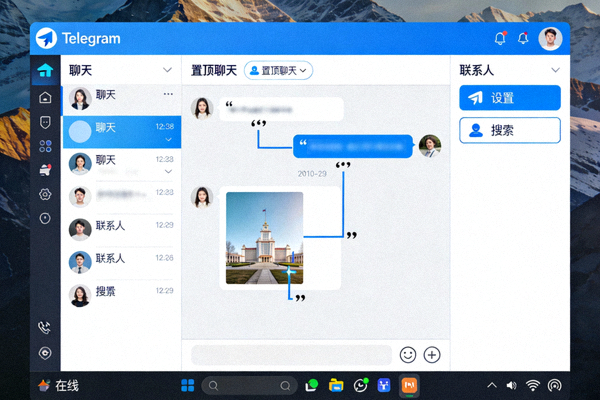600x400 pixels.
Task: Open the chat bubble app in taskbar
Action: 360,385
